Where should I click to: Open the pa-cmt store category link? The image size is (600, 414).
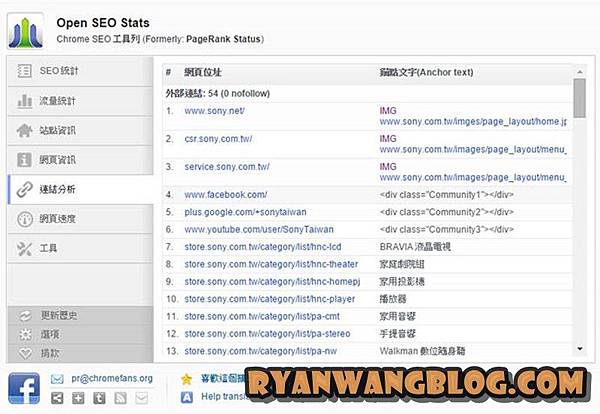(x=262, y=316)
